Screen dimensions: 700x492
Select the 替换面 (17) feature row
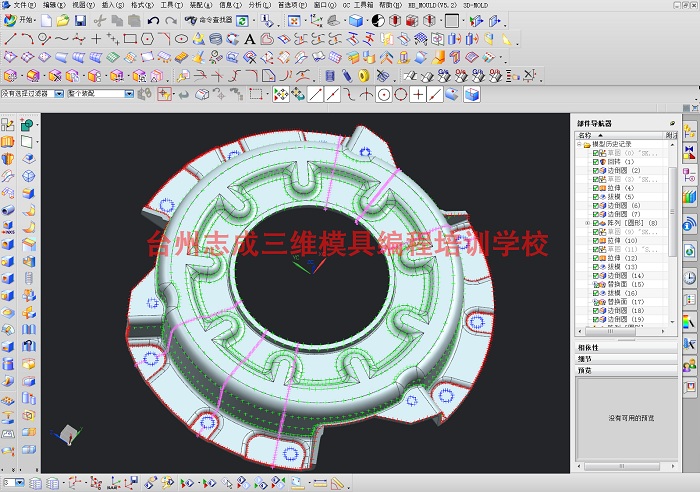tap(626, 302)
